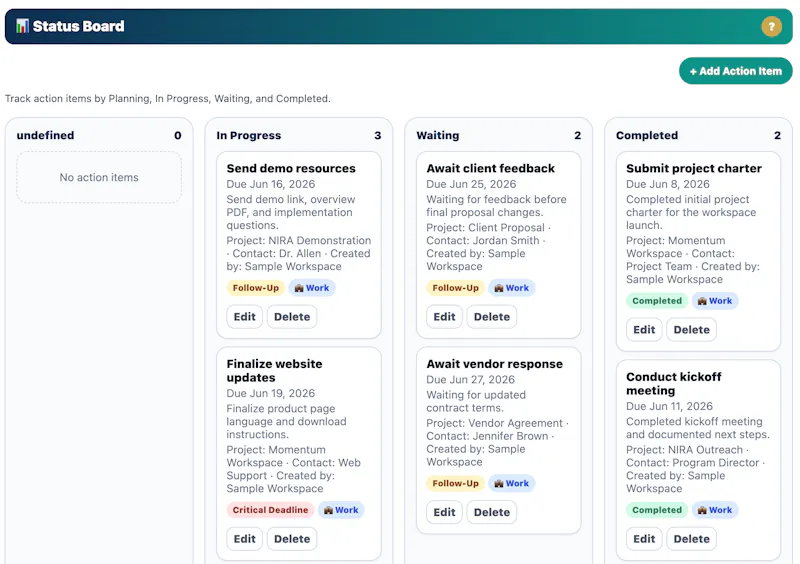
Task: Click 'Due Jun 11, 2026' date
Action: tap(669, 406)
